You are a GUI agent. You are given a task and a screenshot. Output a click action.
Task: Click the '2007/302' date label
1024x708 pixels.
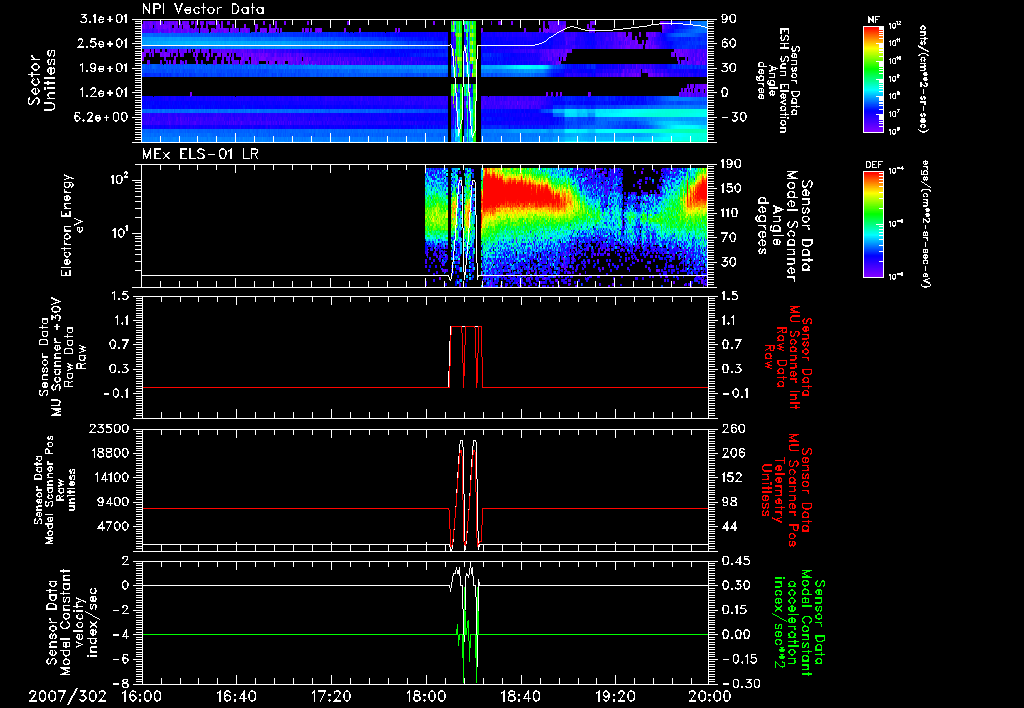(x=68, y=696)
